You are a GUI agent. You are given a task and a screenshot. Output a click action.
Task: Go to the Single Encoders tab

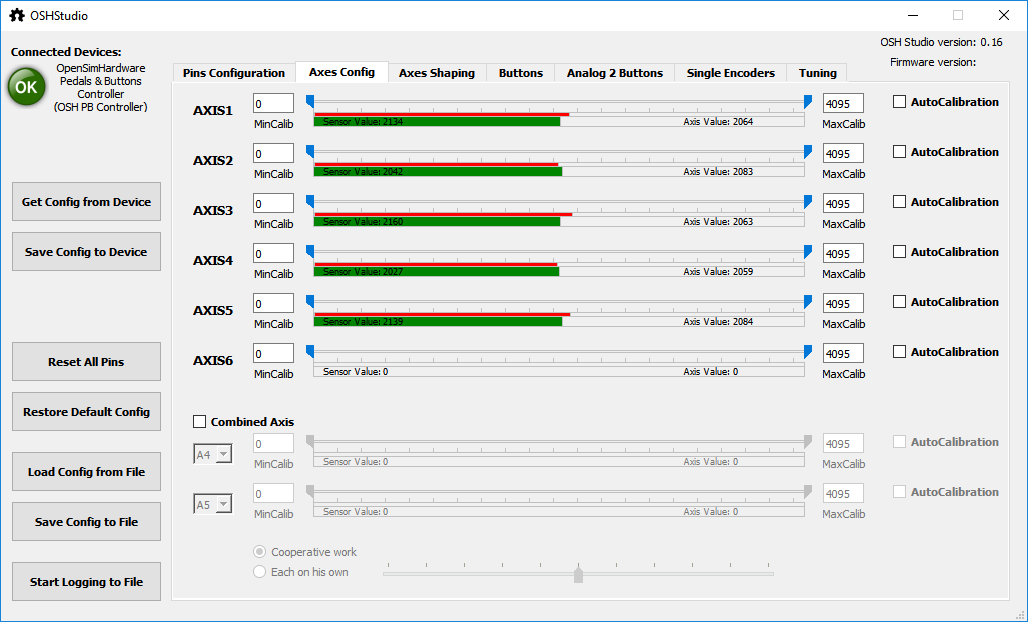pyautogui.click(x=730, y=73)
